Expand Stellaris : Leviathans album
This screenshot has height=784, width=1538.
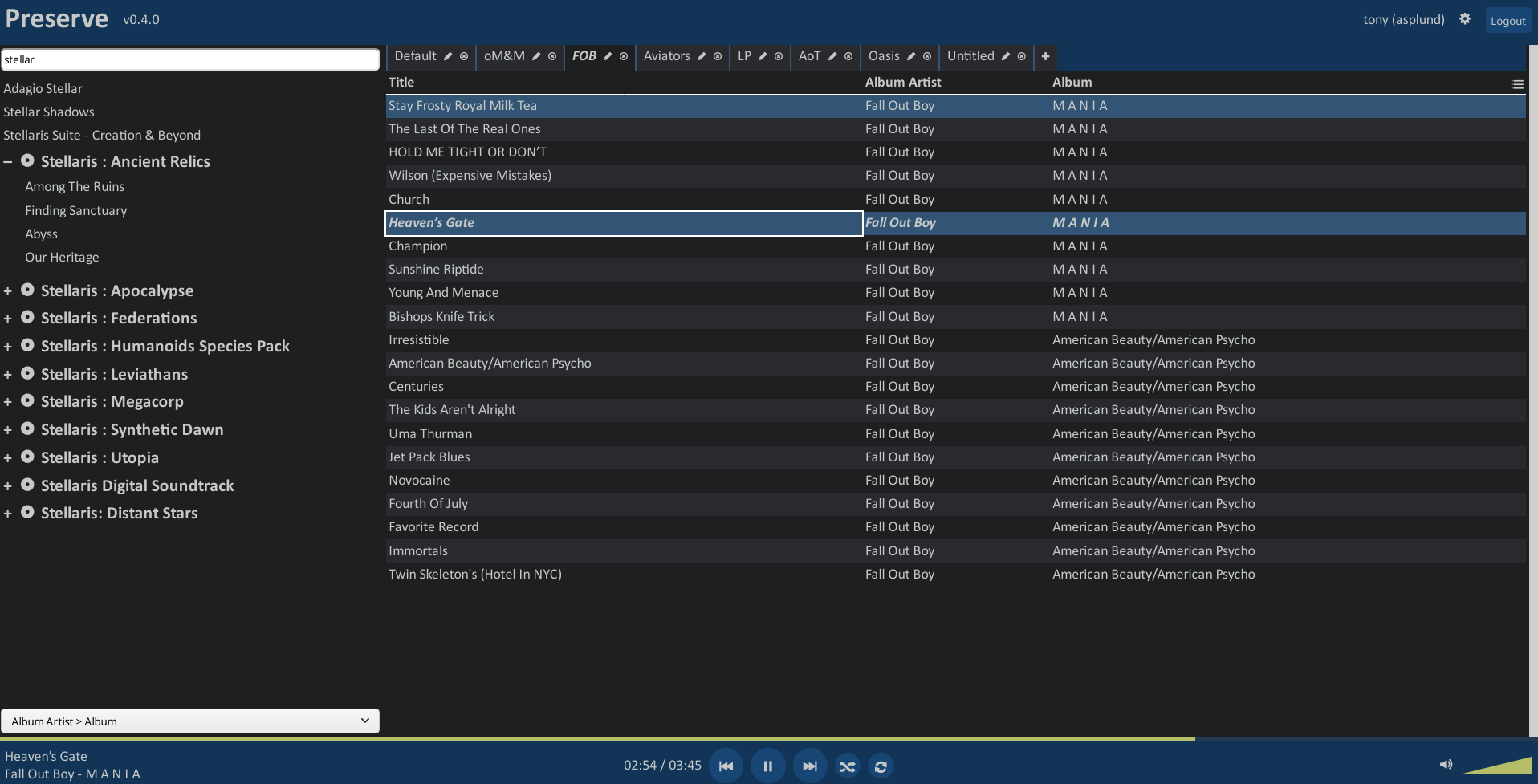[x=8, y=375]
